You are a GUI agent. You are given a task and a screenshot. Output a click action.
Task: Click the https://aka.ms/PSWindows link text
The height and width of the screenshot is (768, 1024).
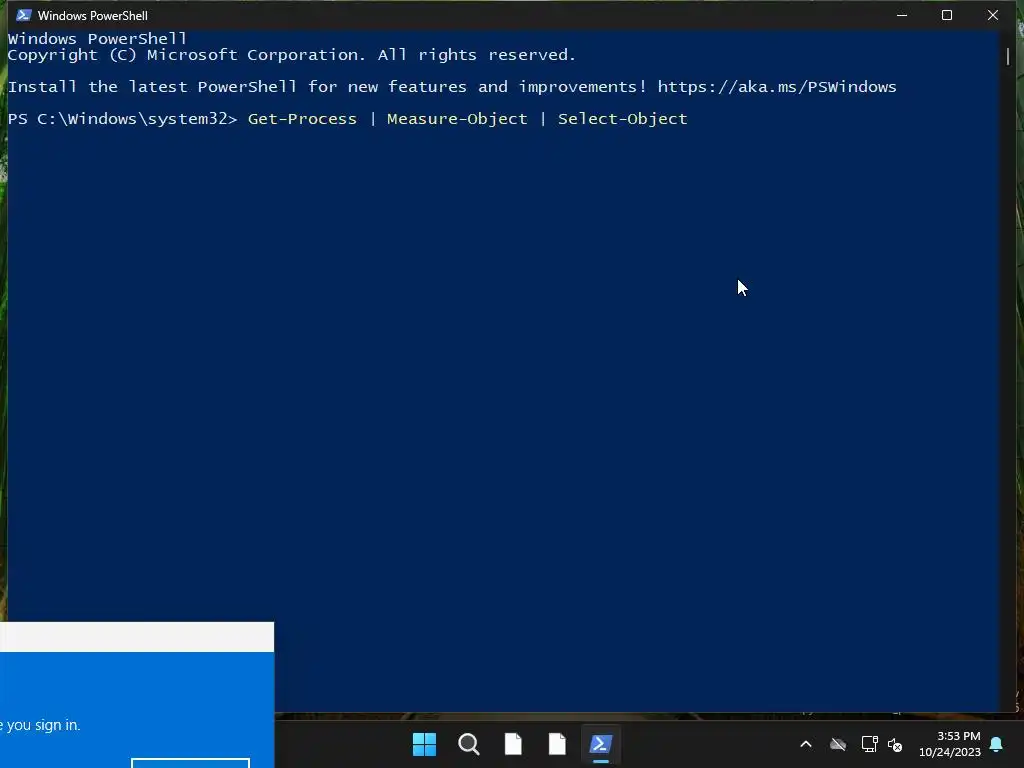click(x=777, y=87)
